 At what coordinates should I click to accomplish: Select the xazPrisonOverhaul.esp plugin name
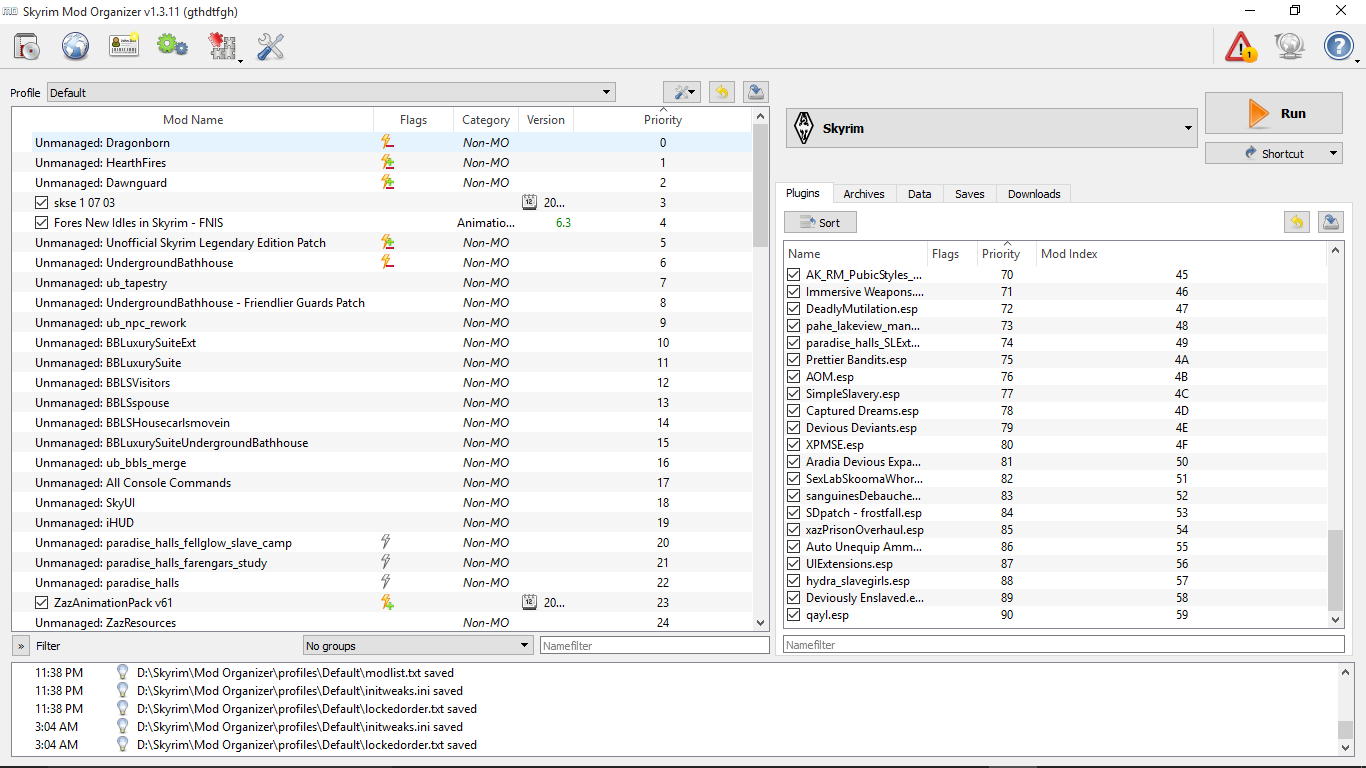[865, 530]
